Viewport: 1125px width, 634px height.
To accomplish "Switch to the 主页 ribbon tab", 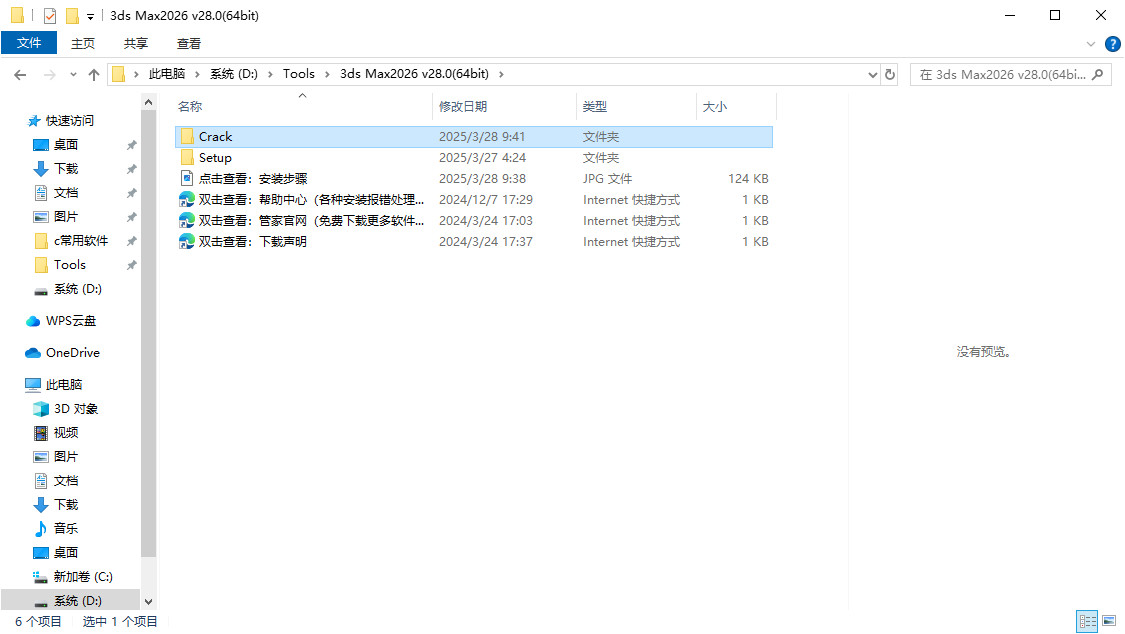I will [83, 43].
